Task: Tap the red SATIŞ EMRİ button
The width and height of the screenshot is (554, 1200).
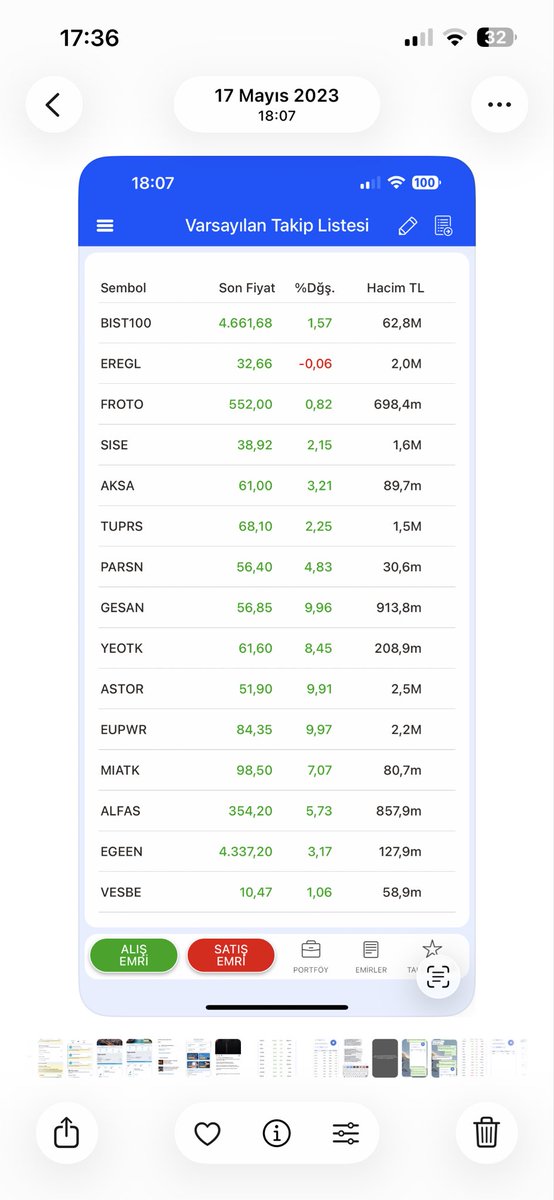Action: (x=230, y=955)
